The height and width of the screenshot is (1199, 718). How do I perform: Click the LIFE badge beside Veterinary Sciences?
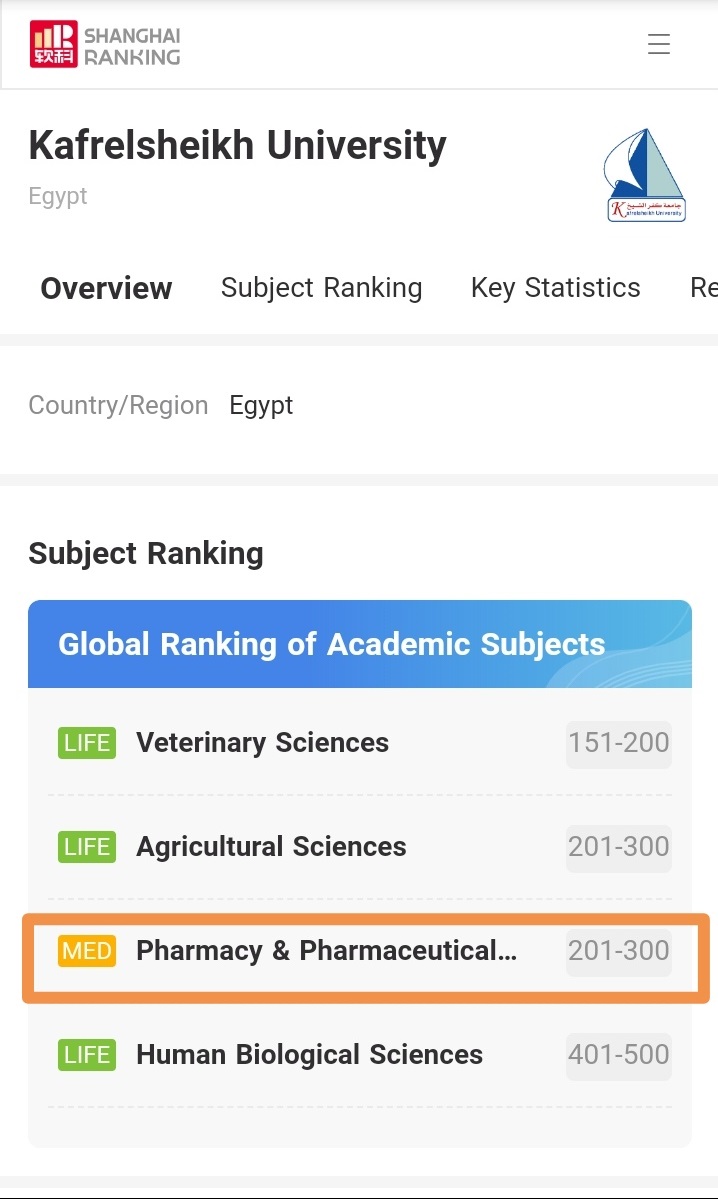[x=87, y=743]
